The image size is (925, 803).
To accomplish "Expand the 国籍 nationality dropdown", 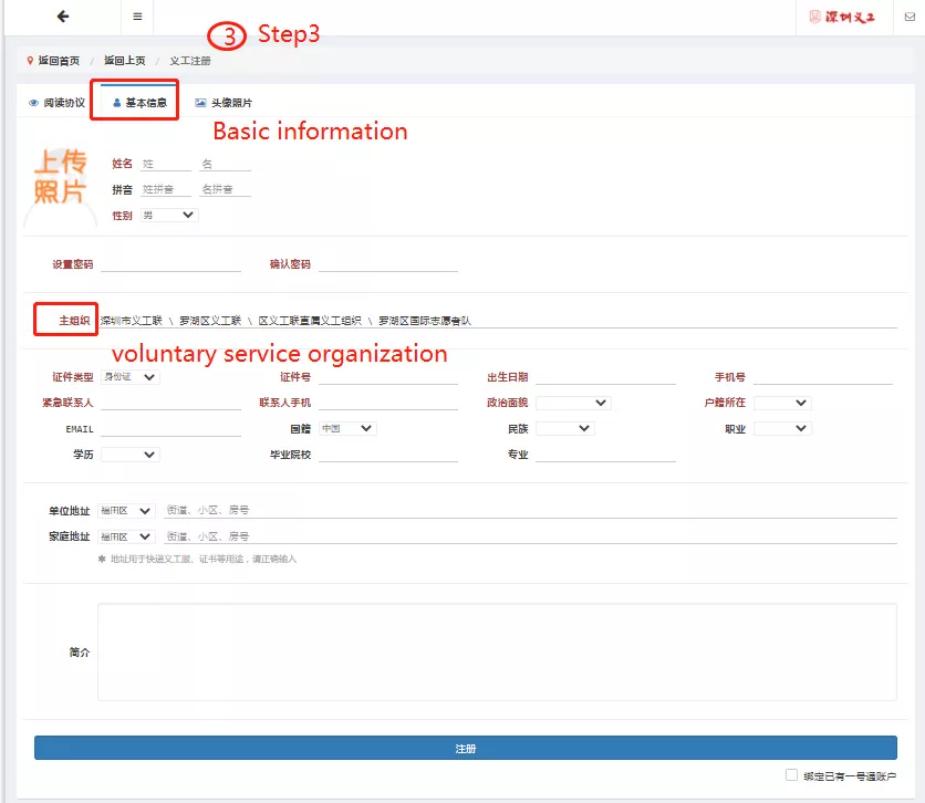I will click(347, 428).
